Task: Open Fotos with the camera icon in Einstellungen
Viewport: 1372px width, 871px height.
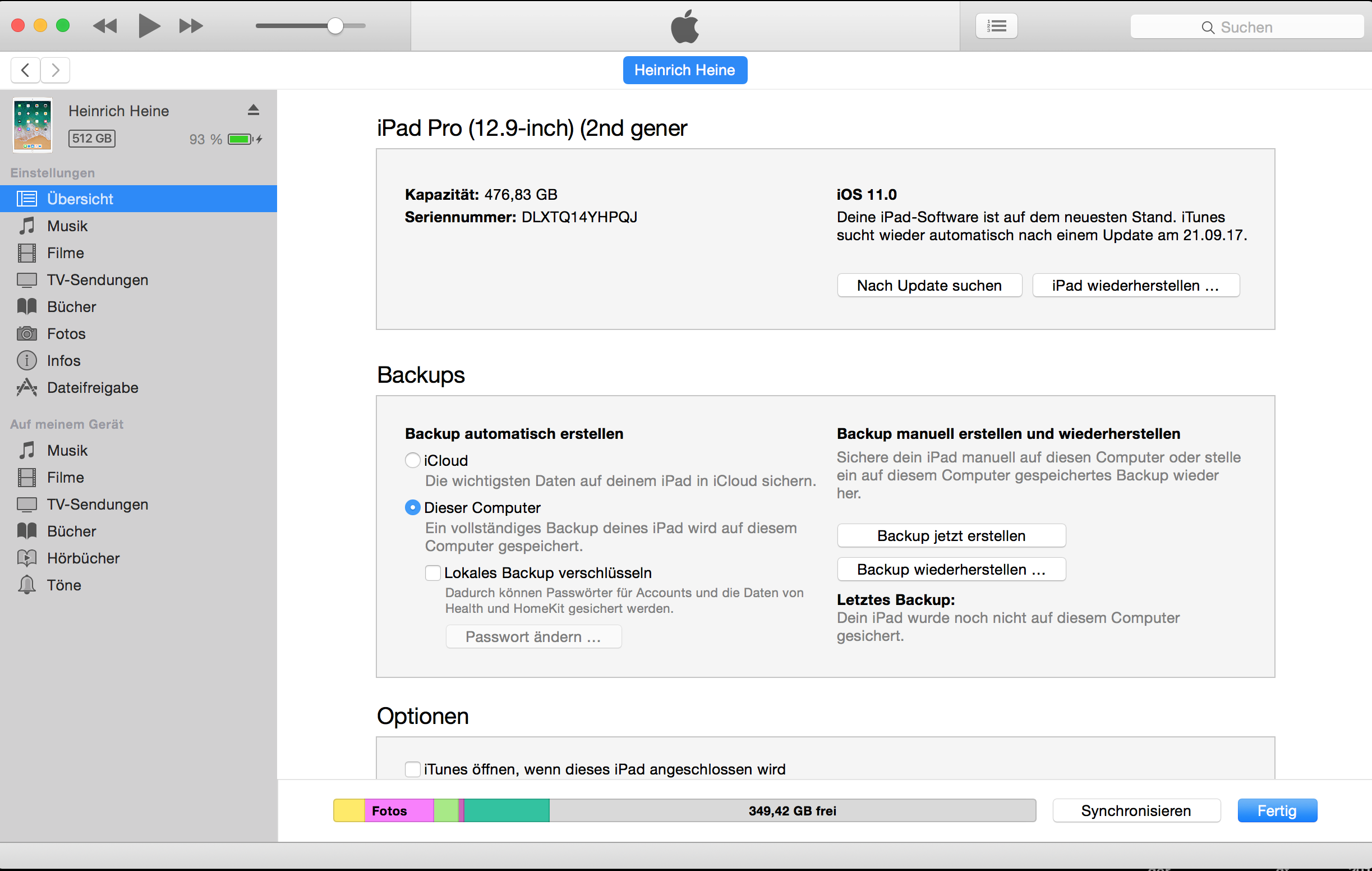Action: [x=66, y=333]
